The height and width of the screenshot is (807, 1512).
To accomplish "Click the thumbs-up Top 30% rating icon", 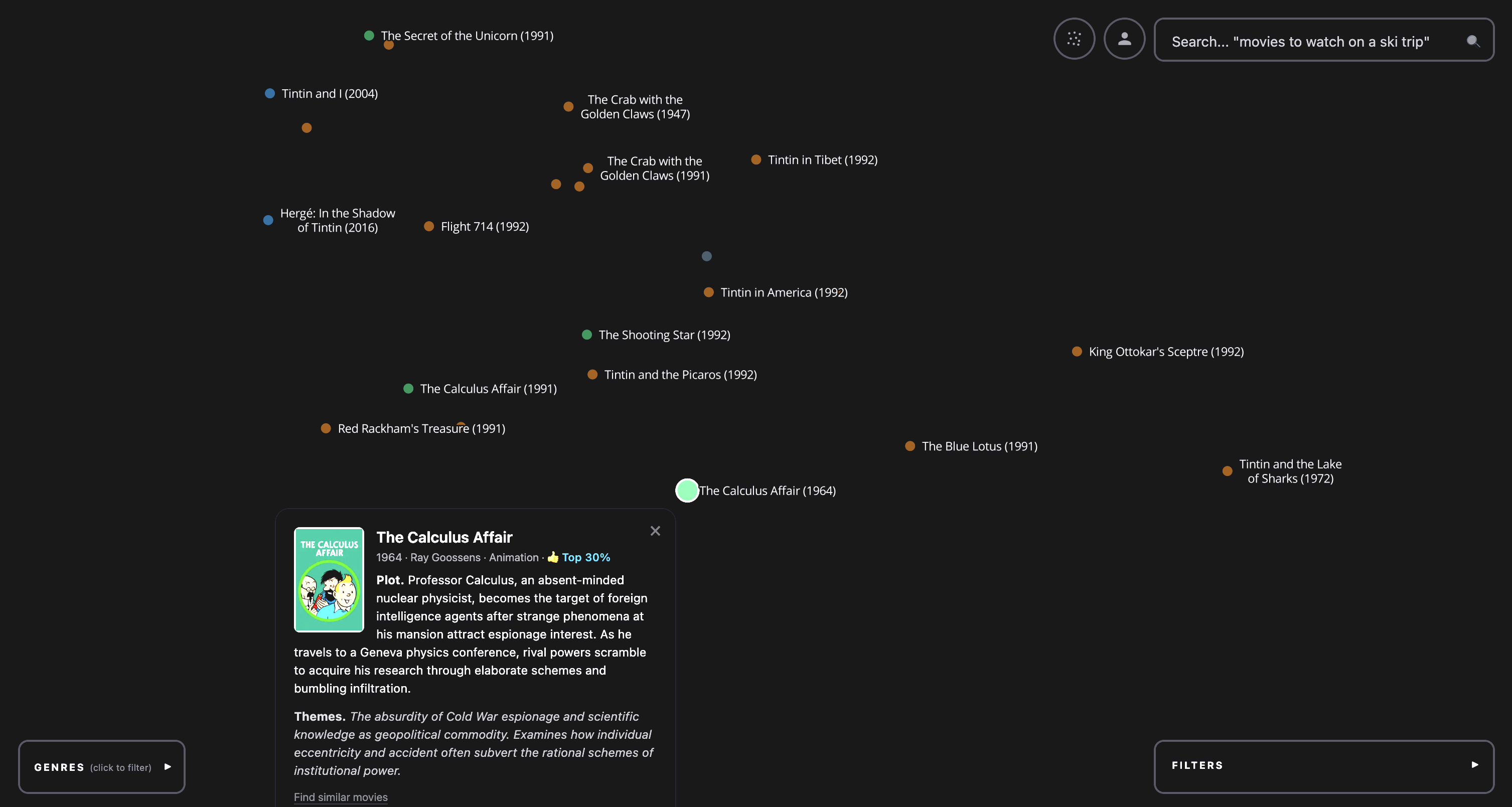I will pos(552,557).
